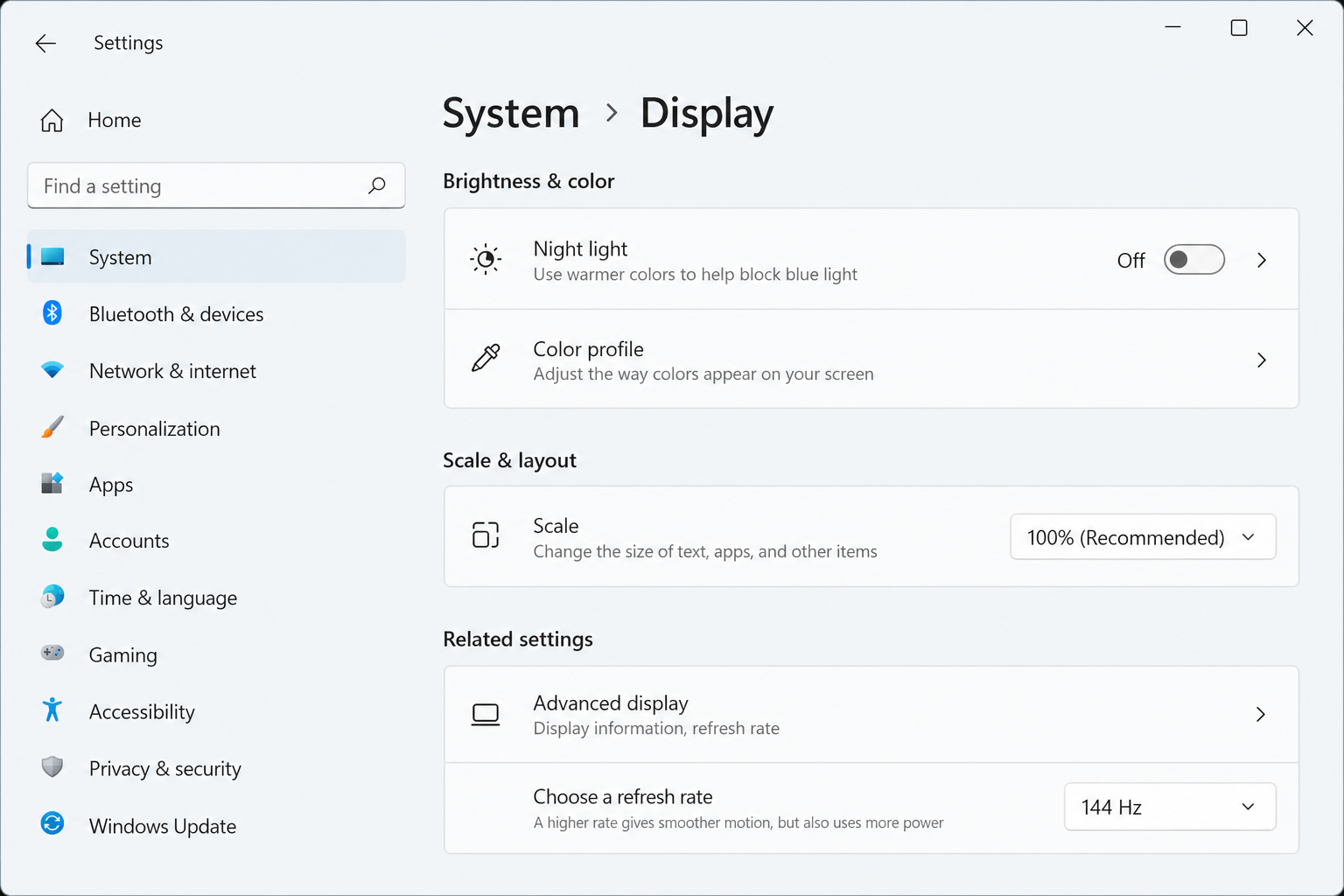Click the 'Choose a refresh rate' label

pos(623,796)
